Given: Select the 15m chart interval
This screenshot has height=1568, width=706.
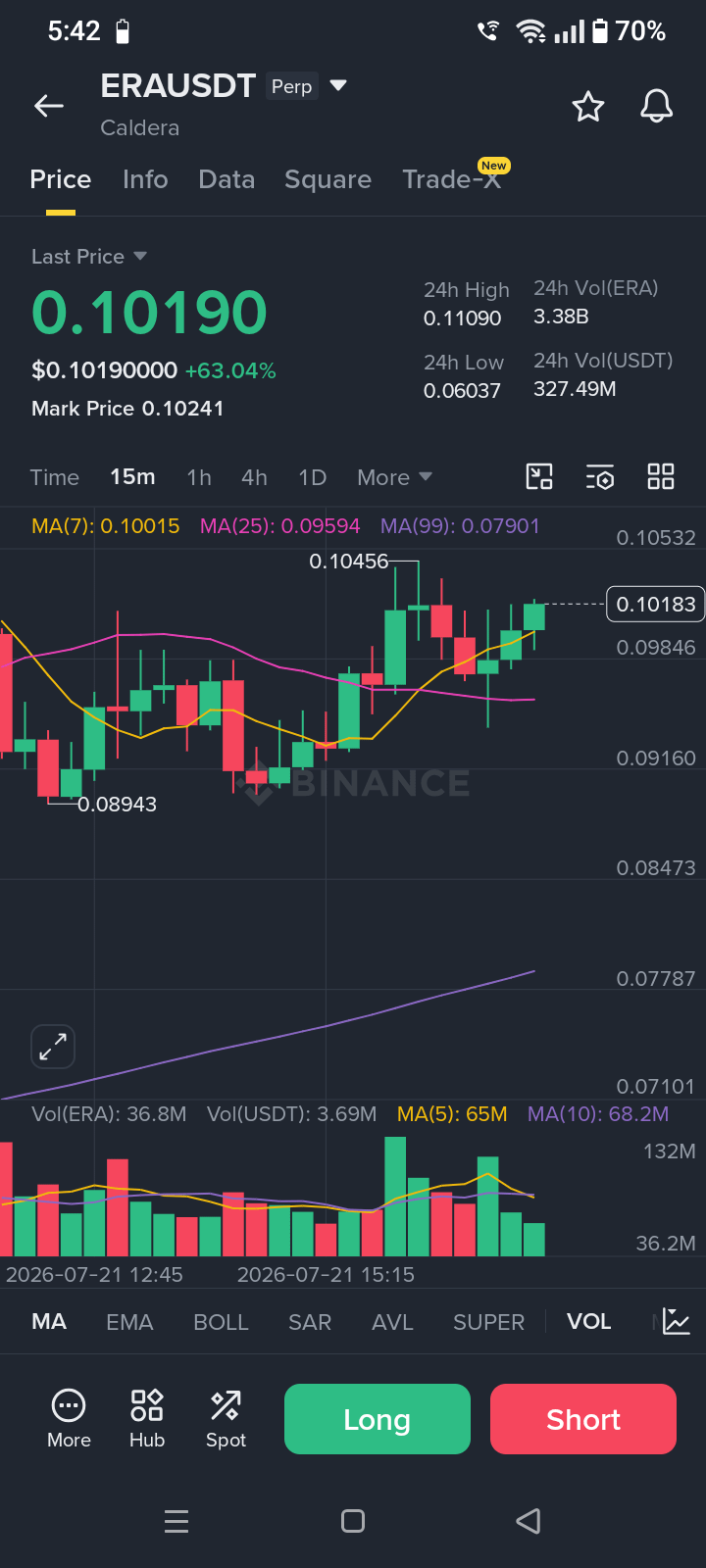Looking at the screenshot, I should pos(132,477).
